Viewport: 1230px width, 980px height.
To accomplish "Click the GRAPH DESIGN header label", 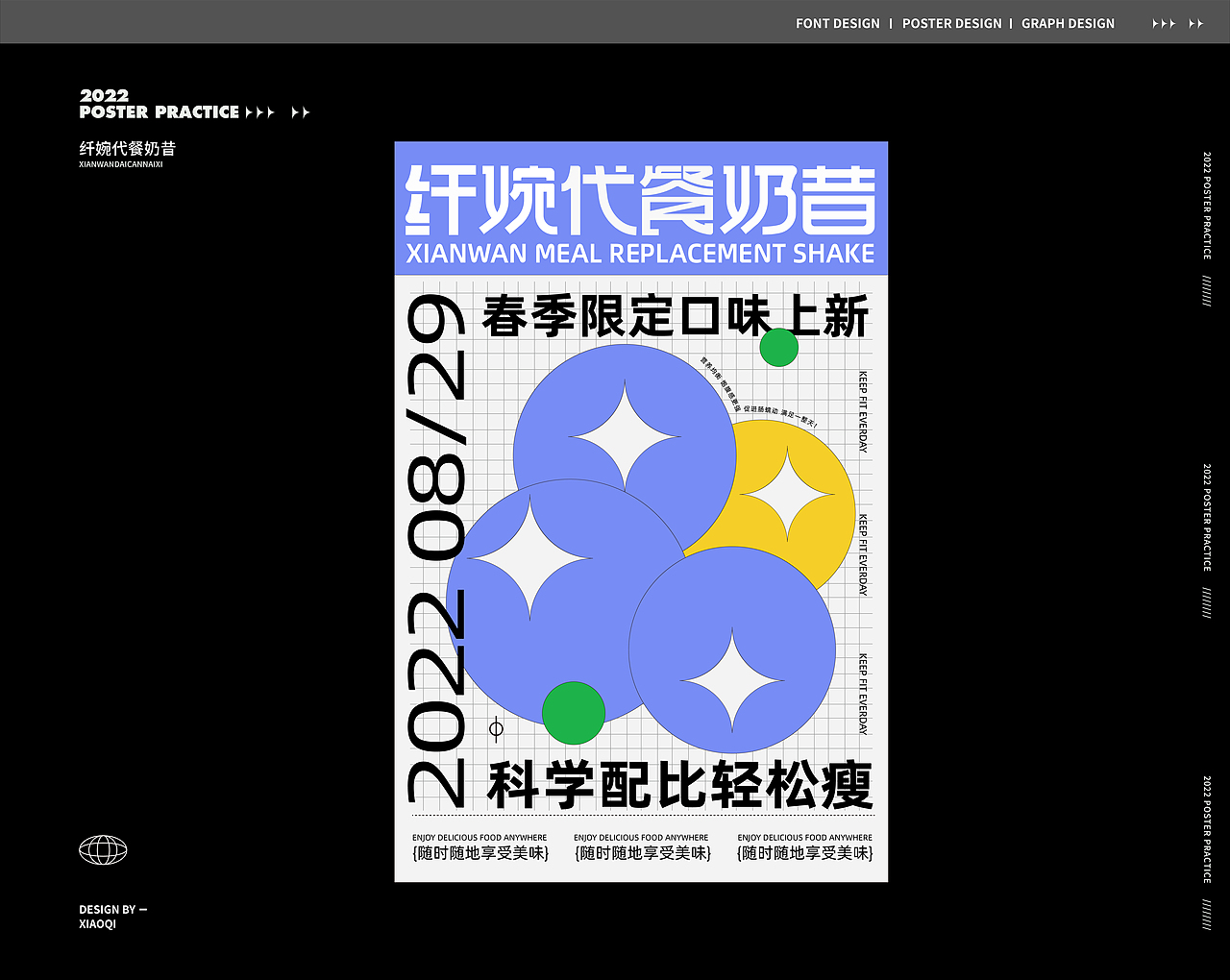I will [1068, 23].
